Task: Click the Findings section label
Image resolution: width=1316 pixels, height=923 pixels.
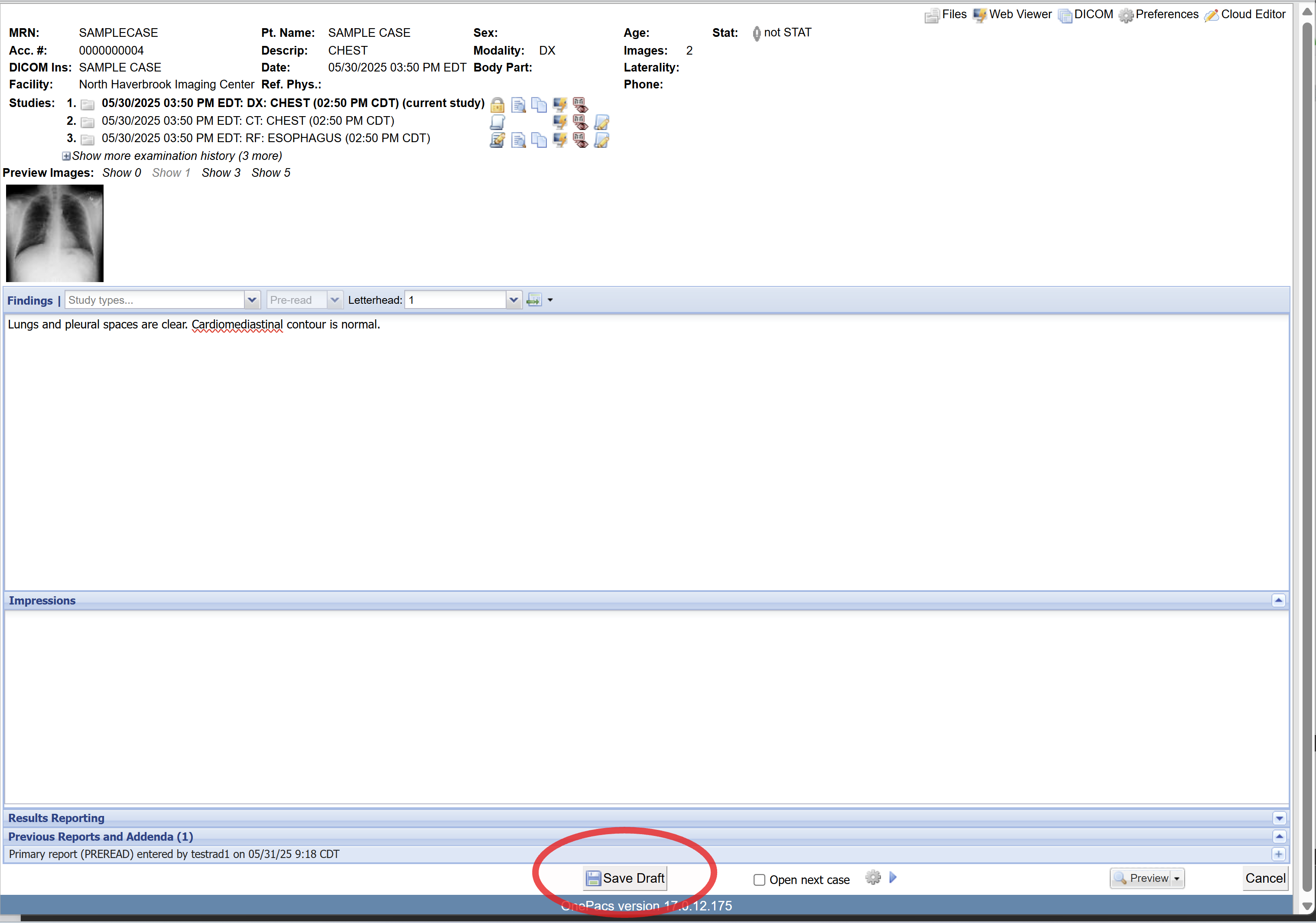Action: point(30,300)
